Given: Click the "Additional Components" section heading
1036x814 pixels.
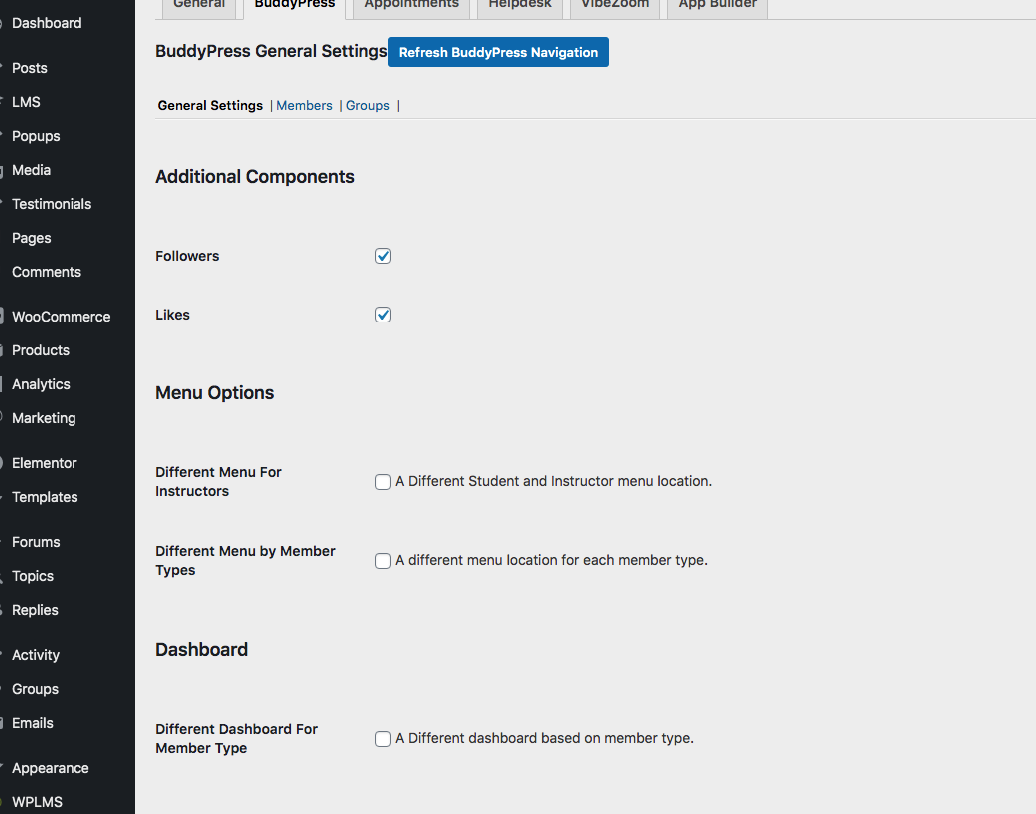Looking at the screenshot, I should 255,177.
